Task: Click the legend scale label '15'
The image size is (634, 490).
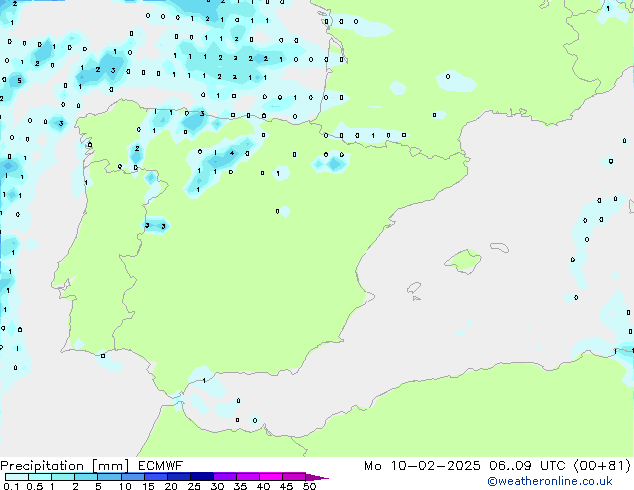Action: 148,486
